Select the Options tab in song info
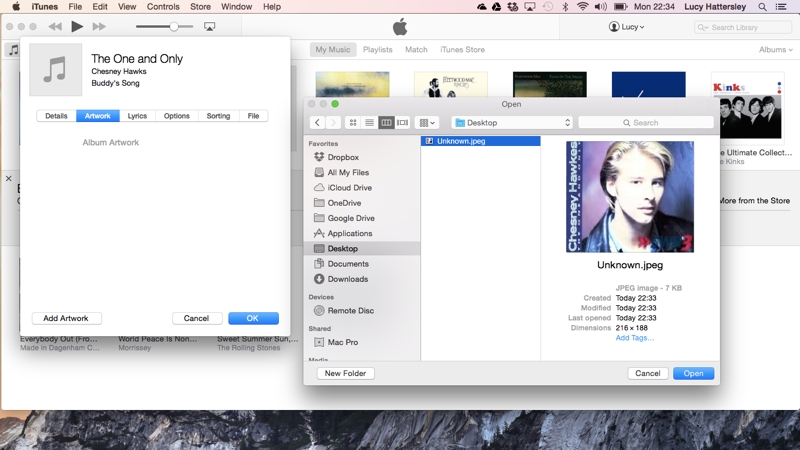This screenshot has height=450, width=800. tap(177, 116)
